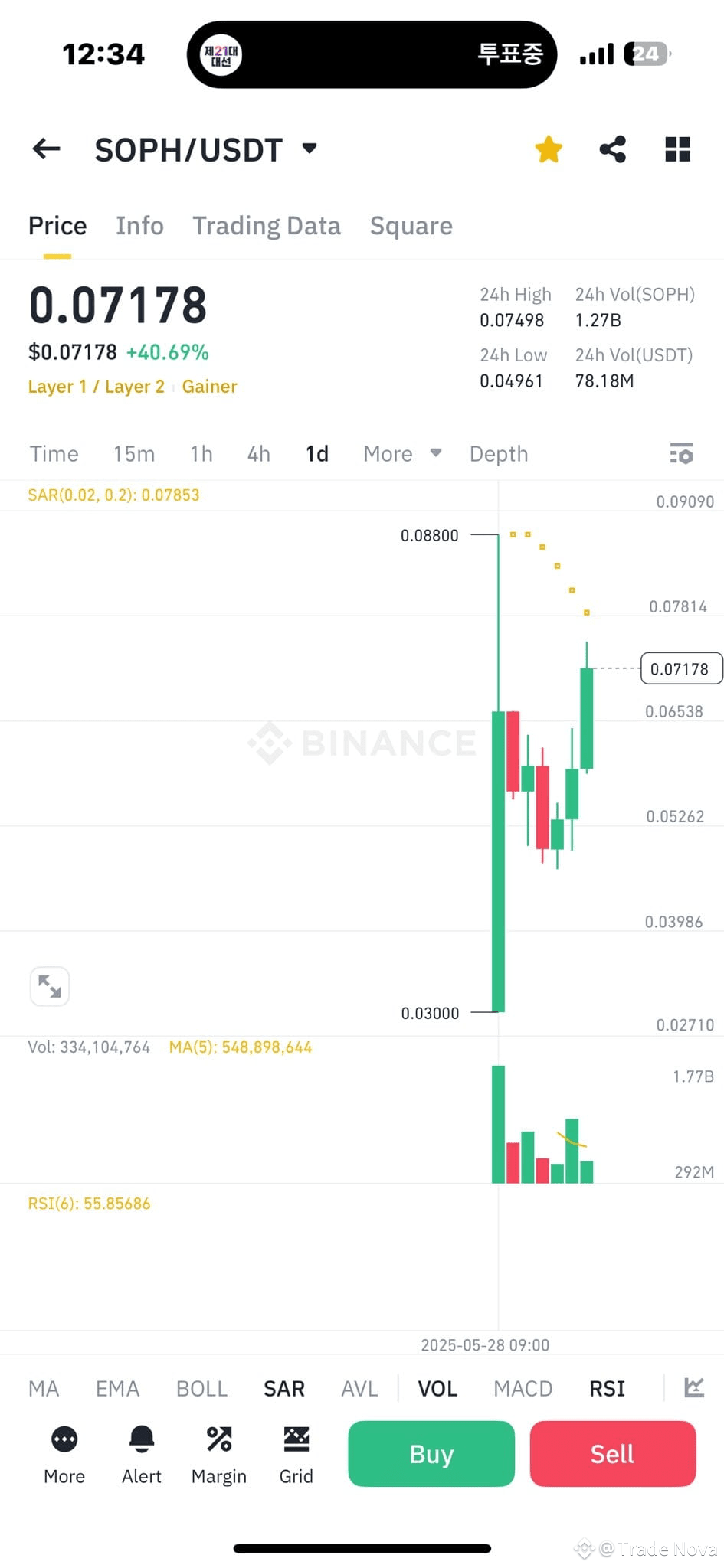Share this chart using the share icon
Image resolution: width=724 pixels, height=1568 pixels.
pyautogui.click(x=613, y=149)
